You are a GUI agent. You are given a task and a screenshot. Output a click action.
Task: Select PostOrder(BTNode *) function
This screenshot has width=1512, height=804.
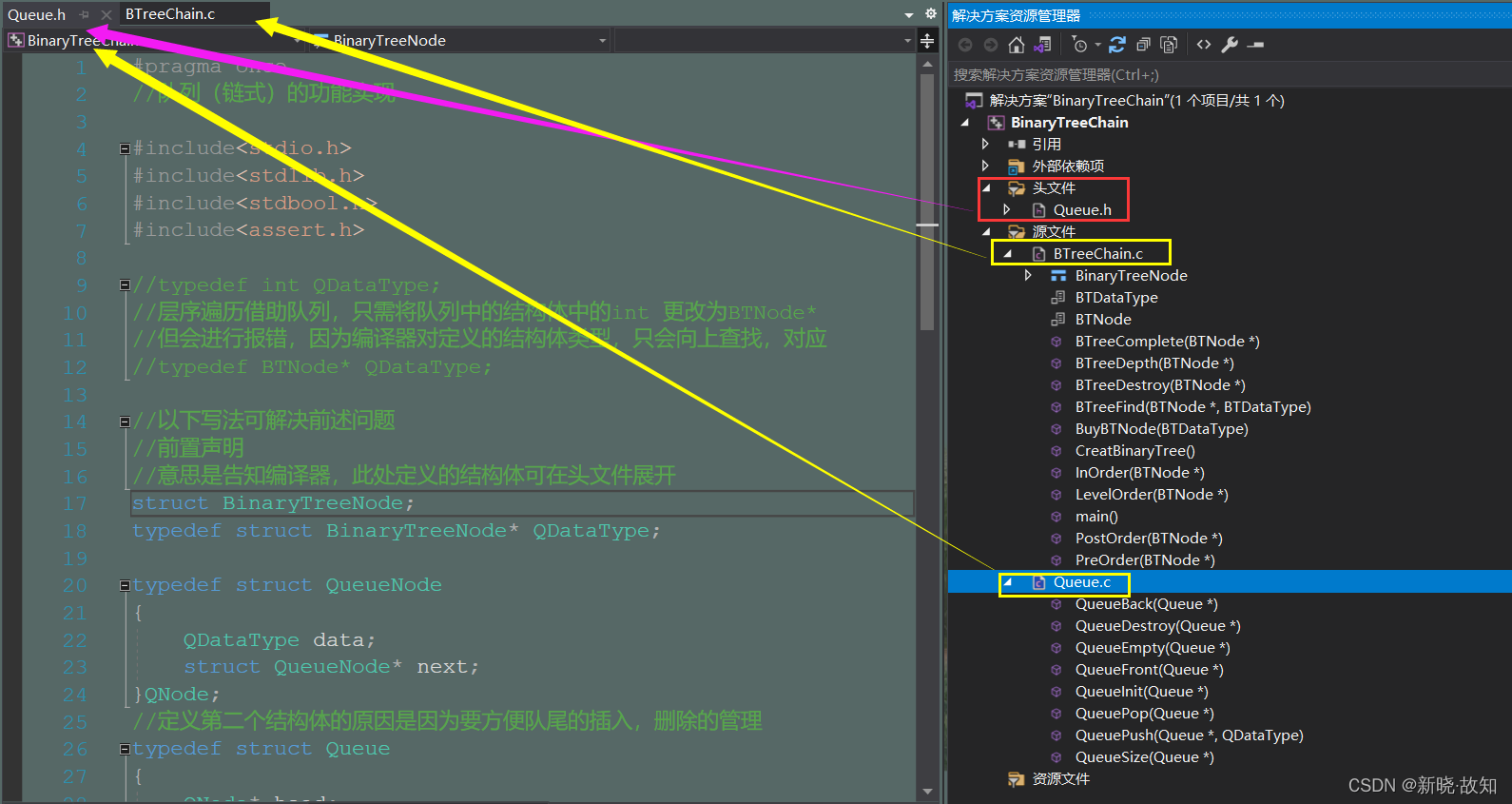pos(1149,539)
